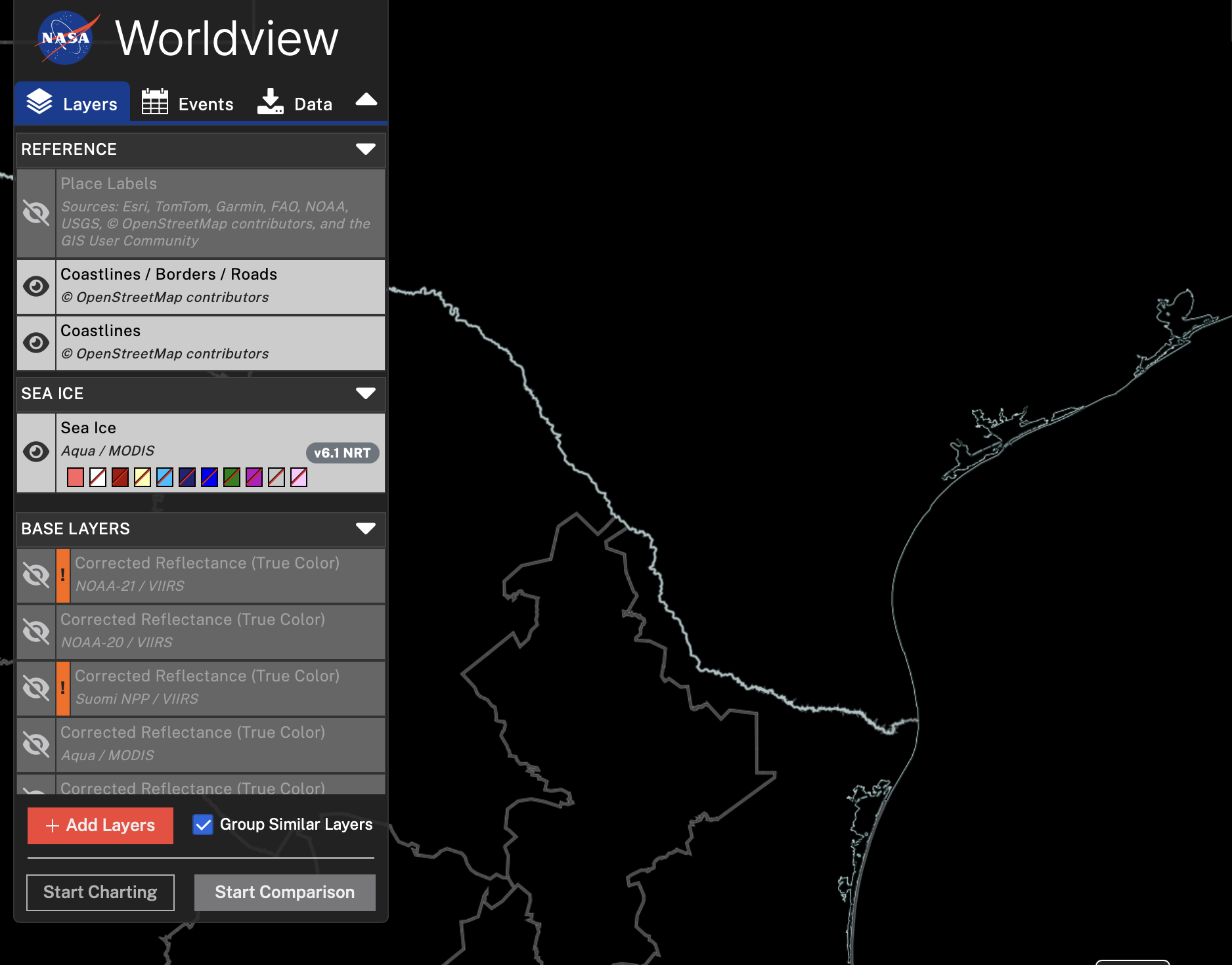Click the NOAA-21 orange warning indicator
Screen dimensions: 1232x965
click(63, 575)
